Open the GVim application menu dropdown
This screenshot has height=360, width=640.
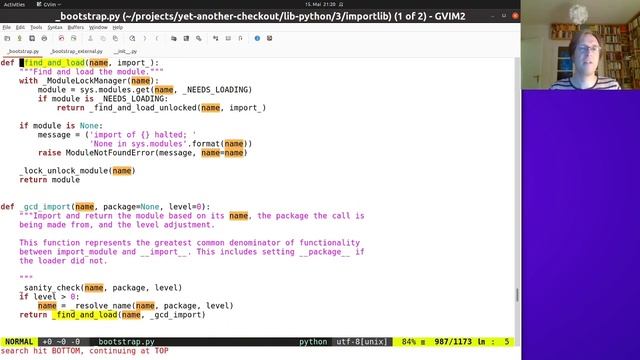(49, 4)
